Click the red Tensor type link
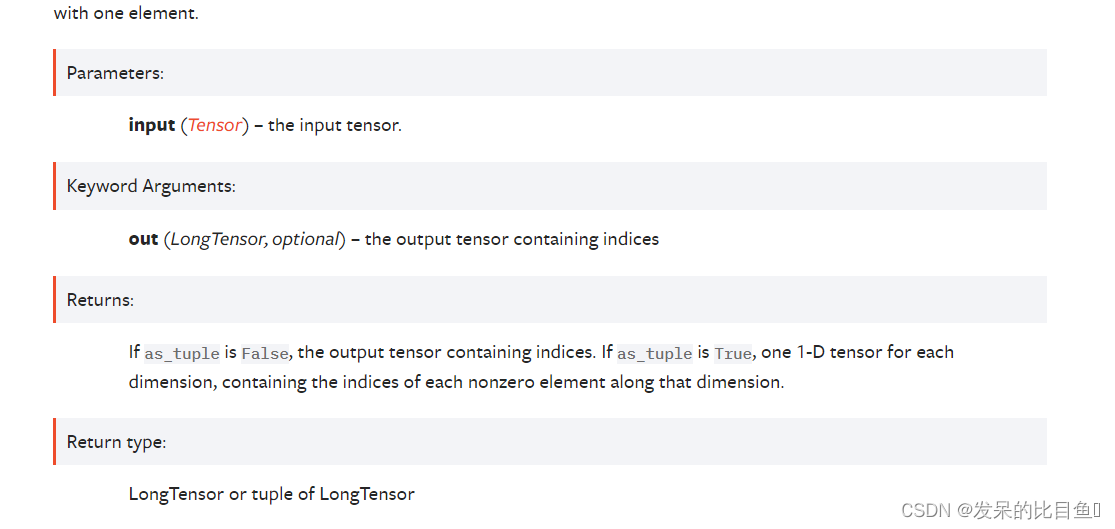Viewport: 1115px width, 529px height. point(215,126)
